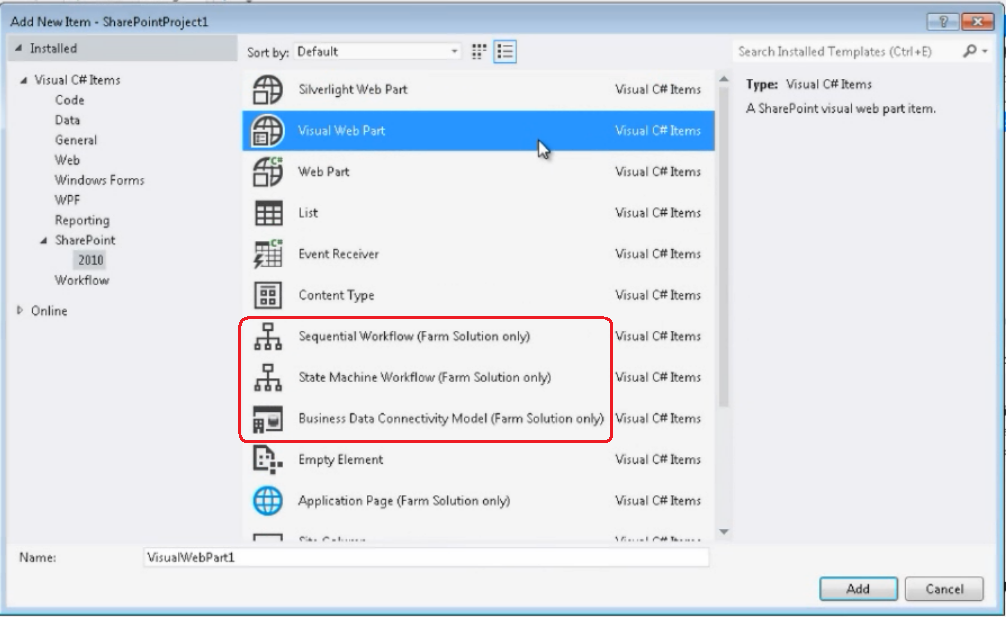Select State Machine Workflow (Farm Solution only) text
This screenshot has height=617, width=1006.
tap(425, 377)
